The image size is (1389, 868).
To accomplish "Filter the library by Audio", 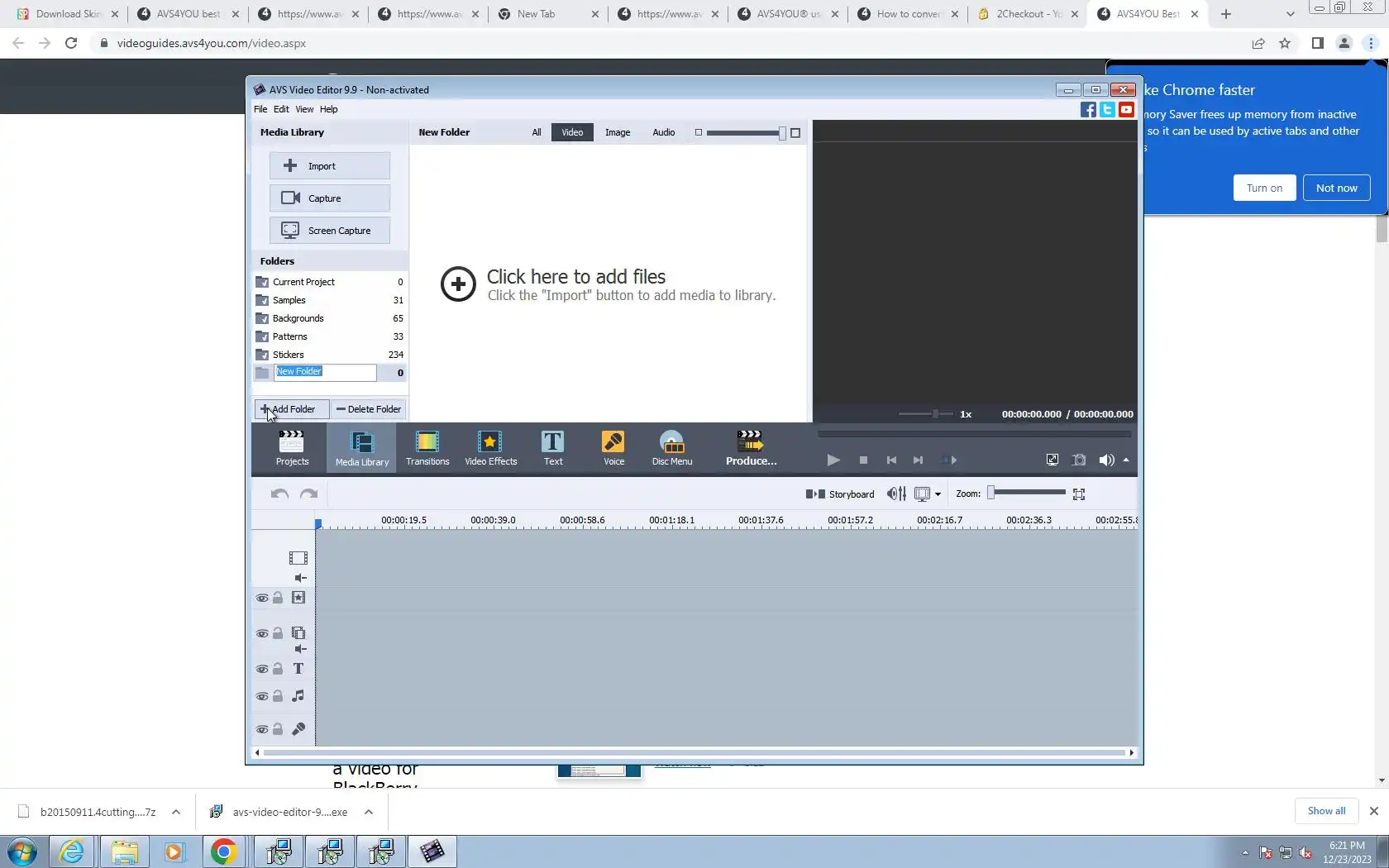I will 664,132.
